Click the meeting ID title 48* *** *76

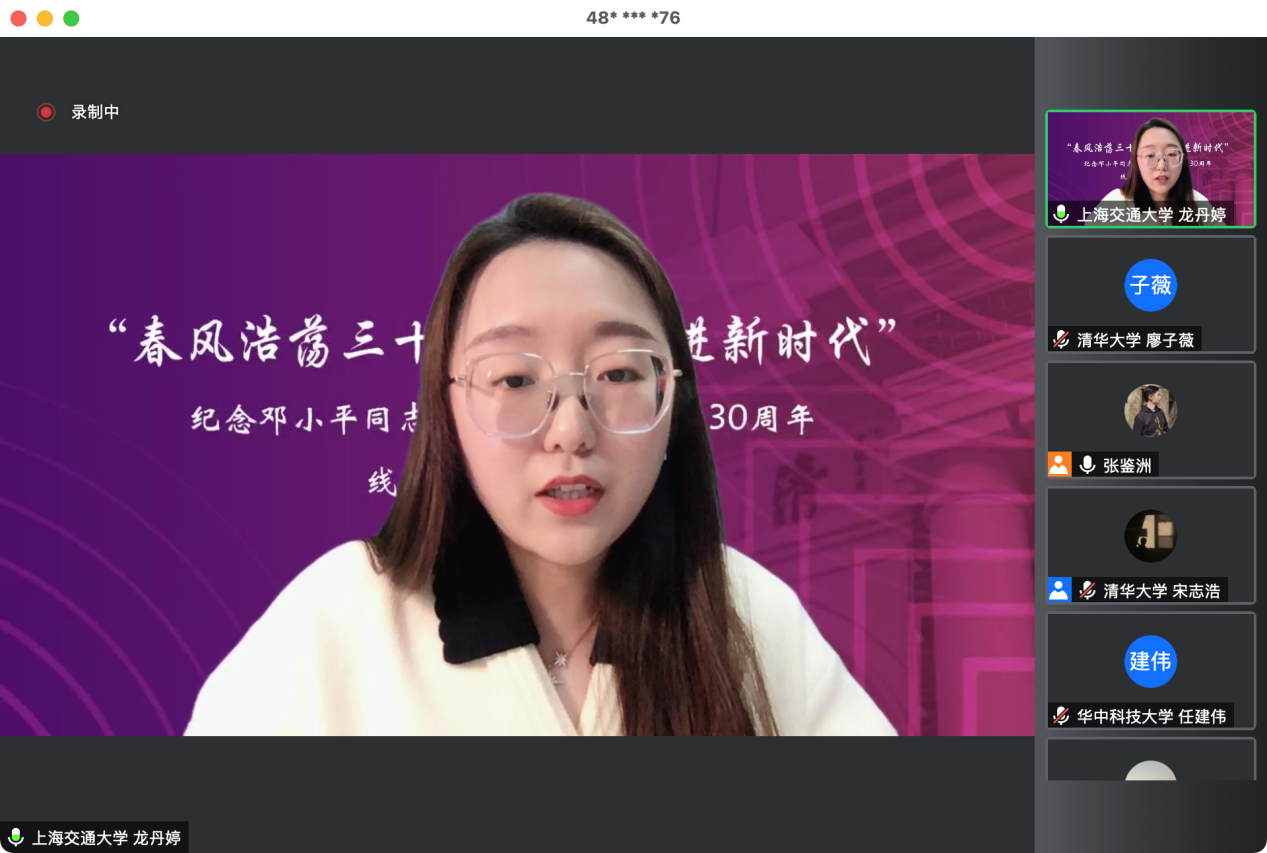pyautogui.click(x=633, y=18)
